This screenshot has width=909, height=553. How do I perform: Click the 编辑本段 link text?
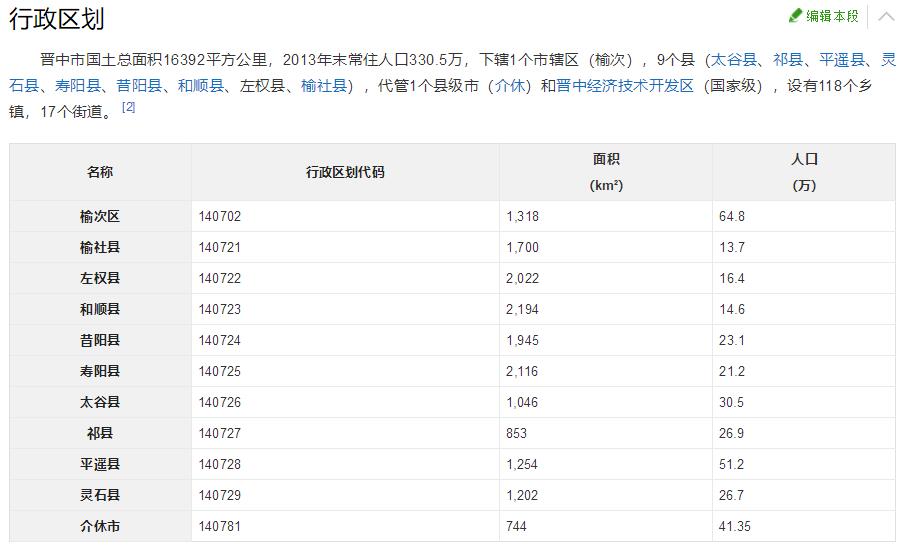[x=832, y=16]
